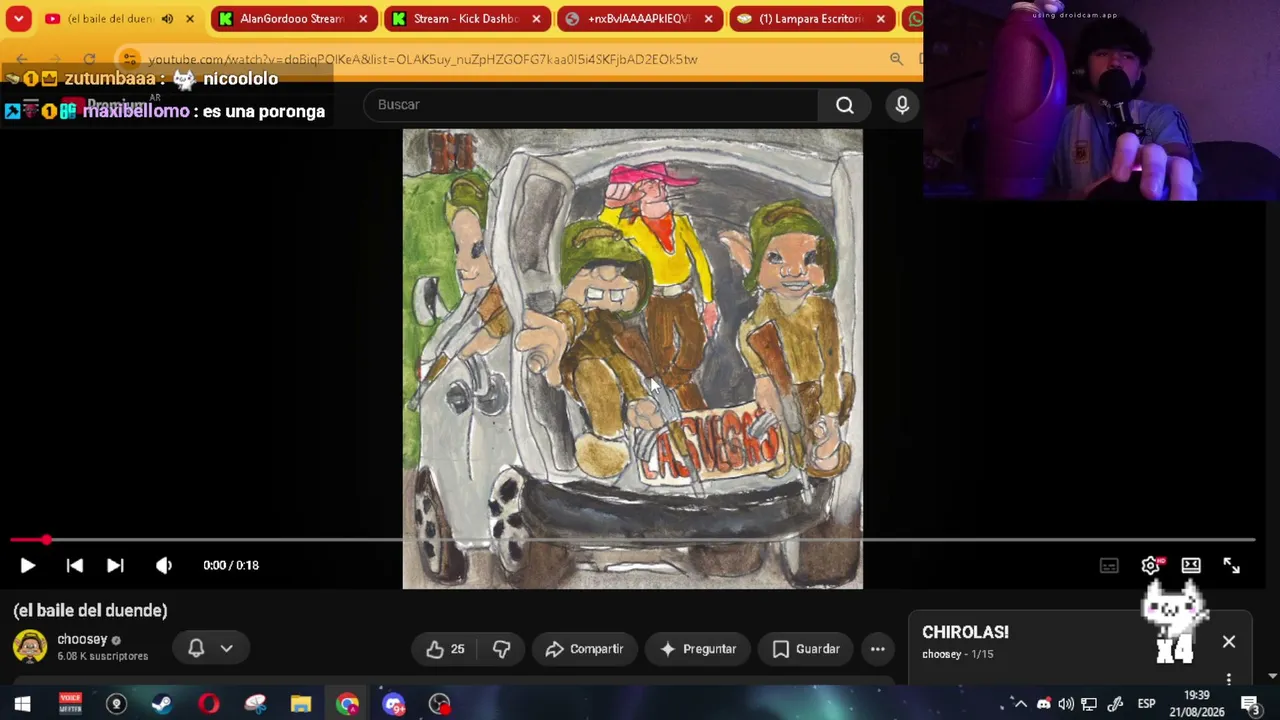Viewport: 1280px width, 720px height.
Task: Close the AlanGordooo Stream tab
Action: (363, 18)
